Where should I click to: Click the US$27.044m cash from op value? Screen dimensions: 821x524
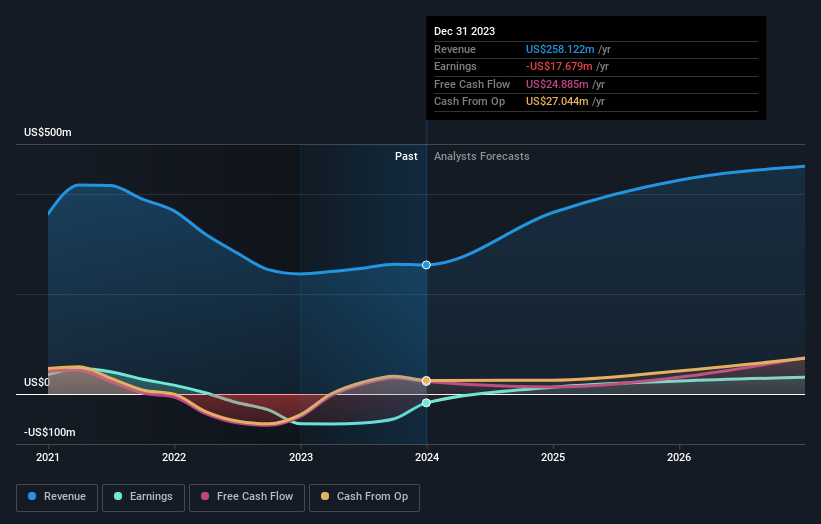click(557, 102)
